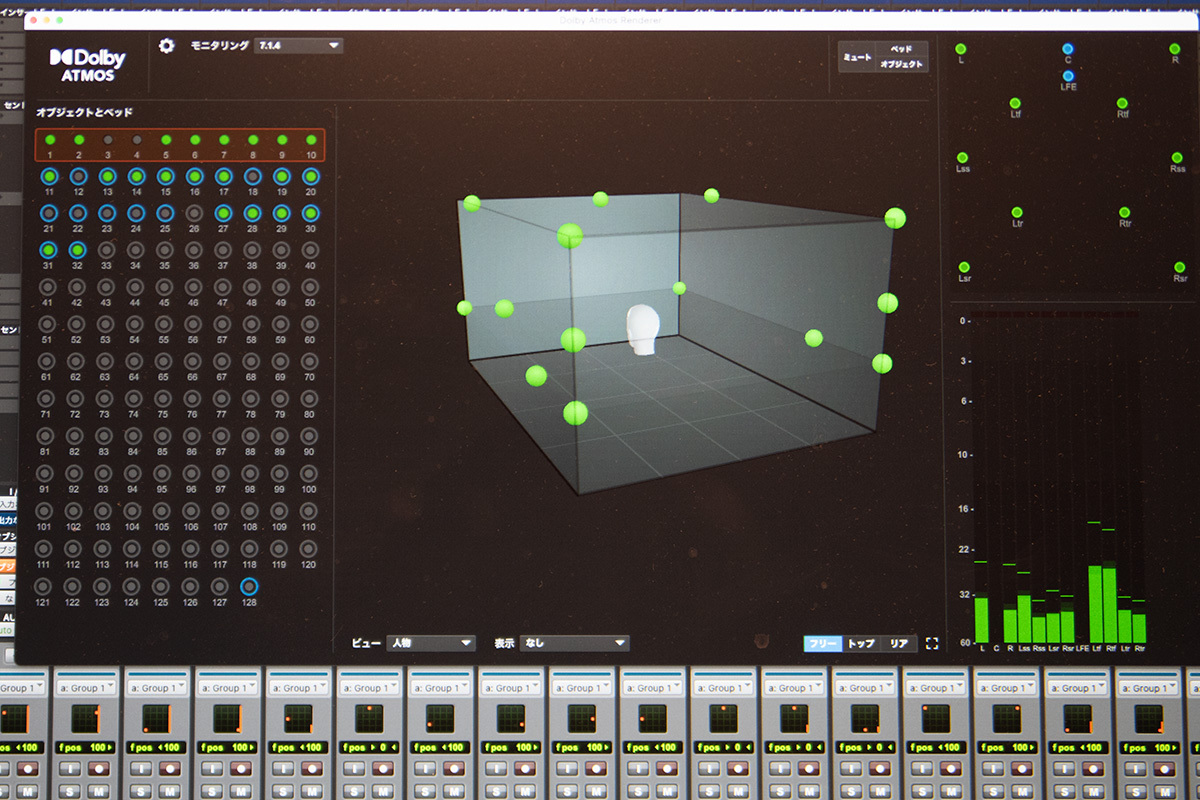Switch to the リア view tab
Image resolution: width=1200 pixels, height=800 pixels.
coord(898,644)
